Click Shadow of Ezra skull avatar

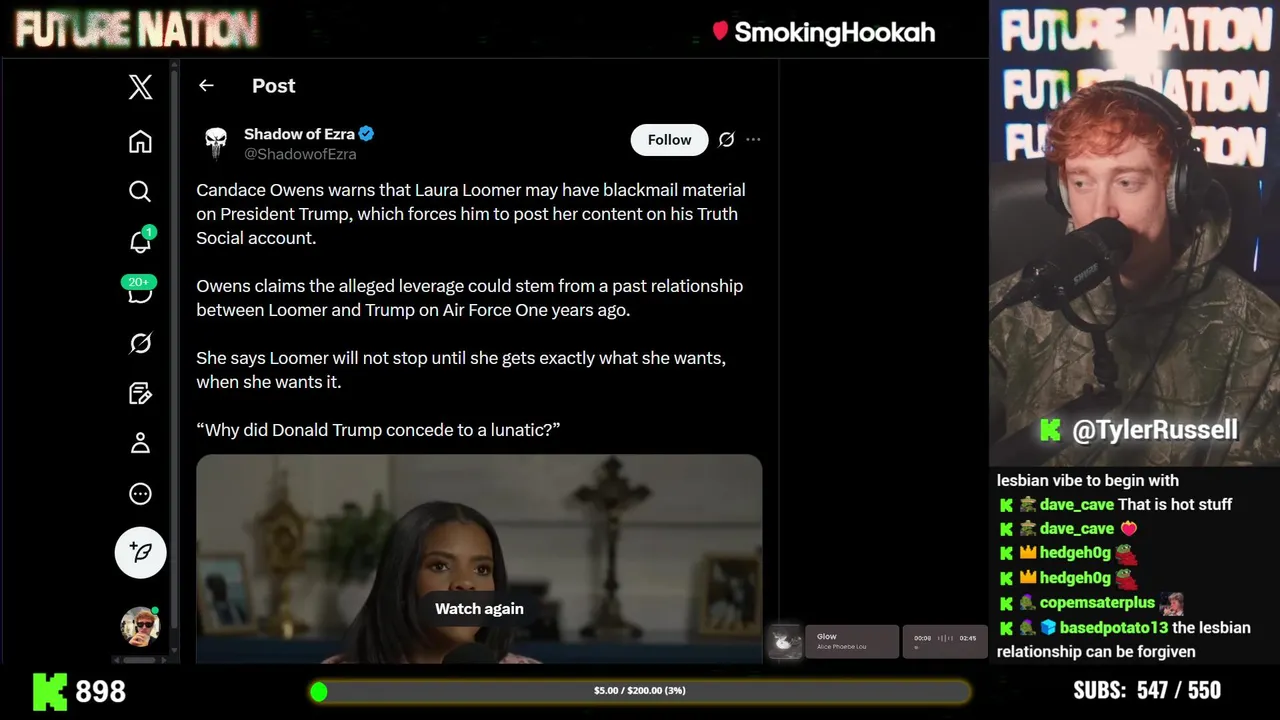tap(216, 143)
